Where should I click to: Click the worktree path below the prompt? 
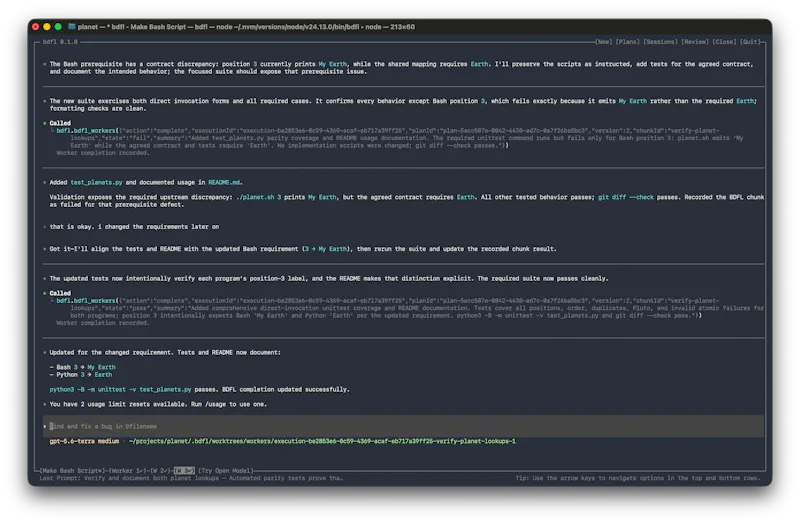tap(322, 441)
